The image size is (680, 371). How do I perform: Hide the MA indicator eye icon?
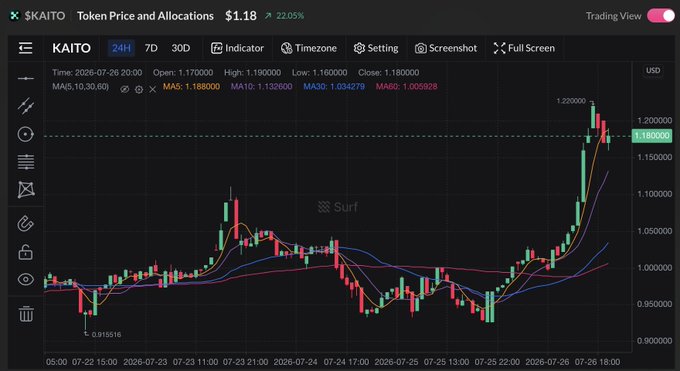(124, 89)
